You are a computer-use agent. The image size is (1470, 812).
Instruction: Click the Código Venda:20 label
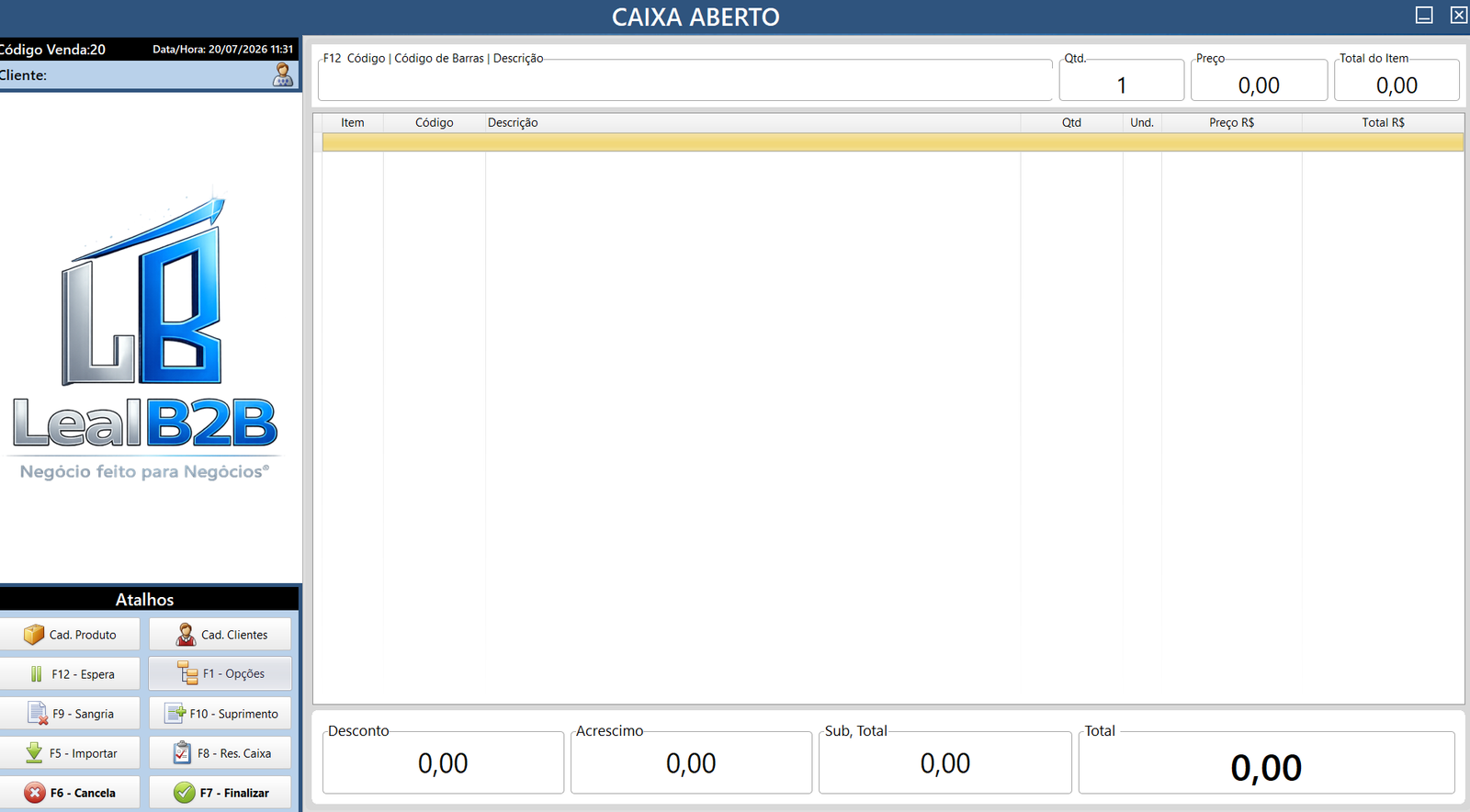click(x=52, y=50)
